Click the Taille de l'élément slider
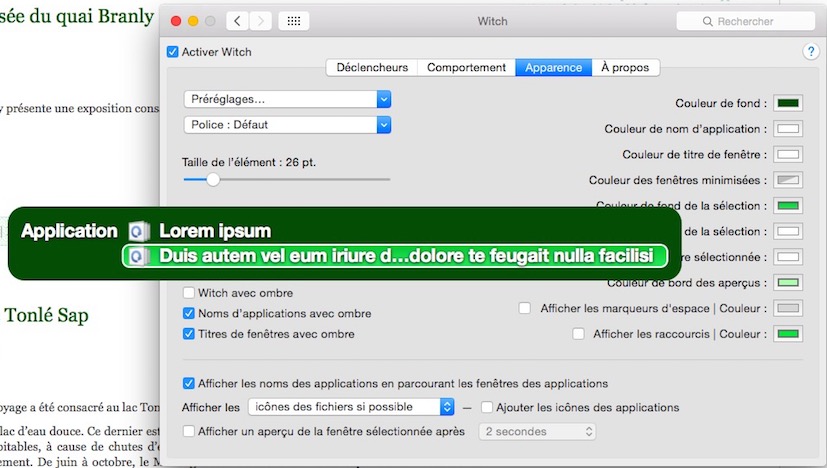 point(213,179)
